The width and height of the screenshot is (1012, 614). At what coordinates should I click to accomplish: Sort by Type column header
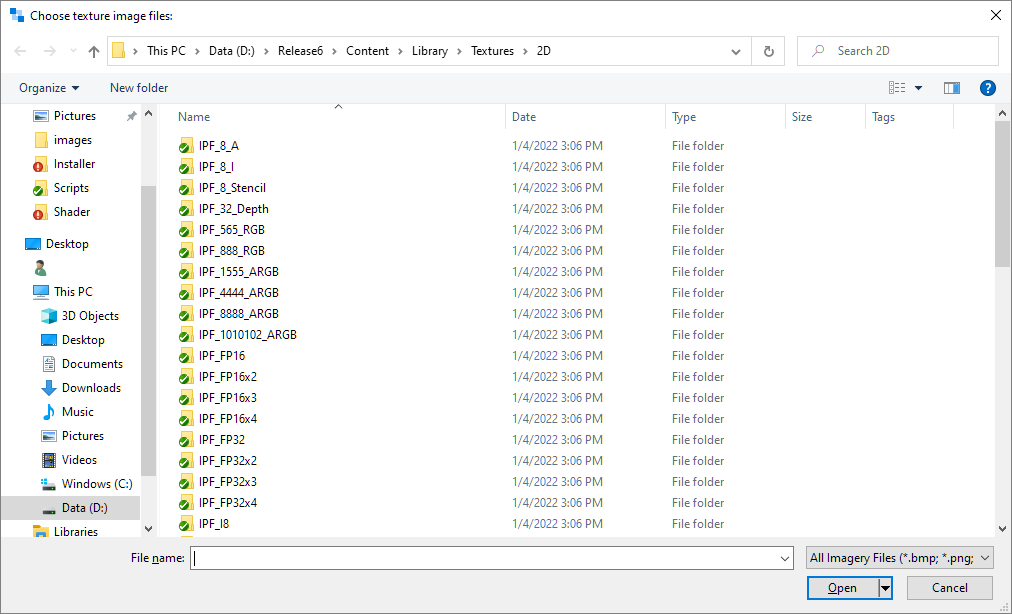[x=683, y=117]
